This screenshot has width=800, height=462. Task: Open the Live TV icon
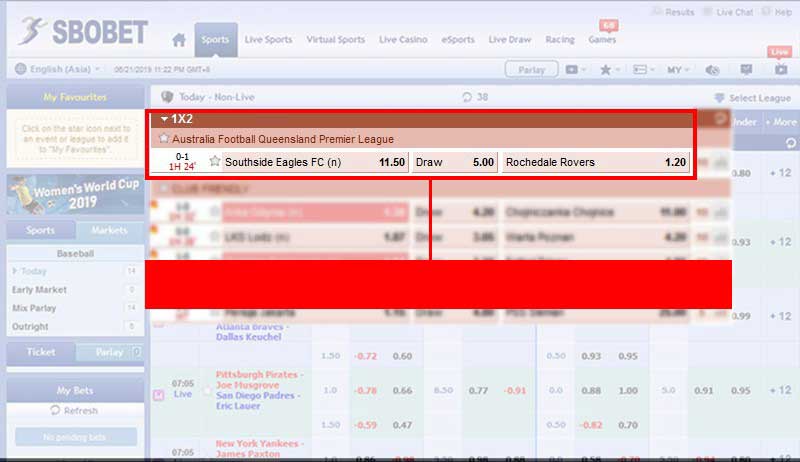coord(781,69)
